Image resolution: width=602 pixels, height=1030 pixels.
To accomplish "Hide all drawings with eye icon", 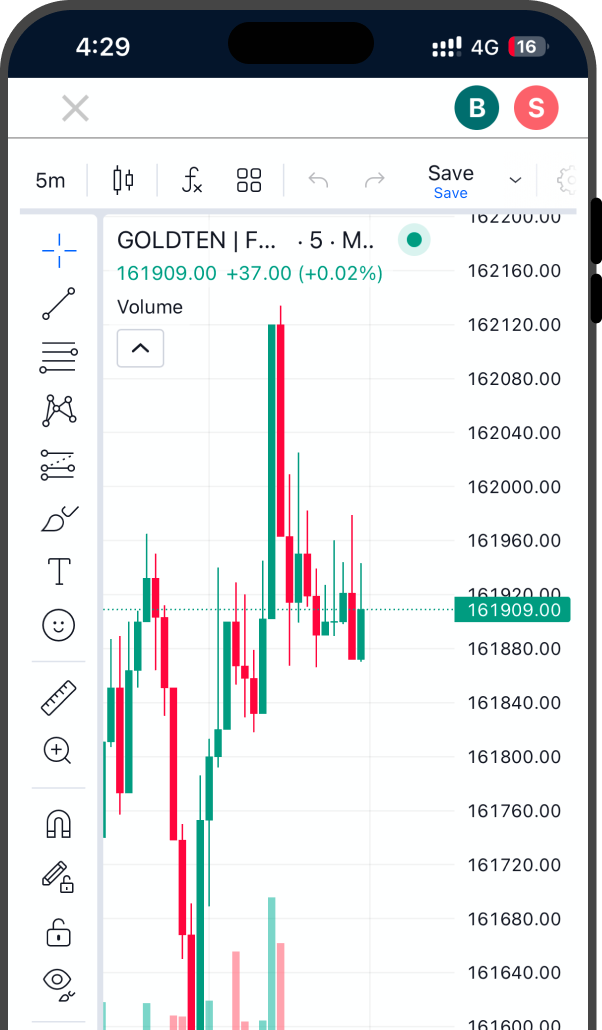I will click(58, 985).
